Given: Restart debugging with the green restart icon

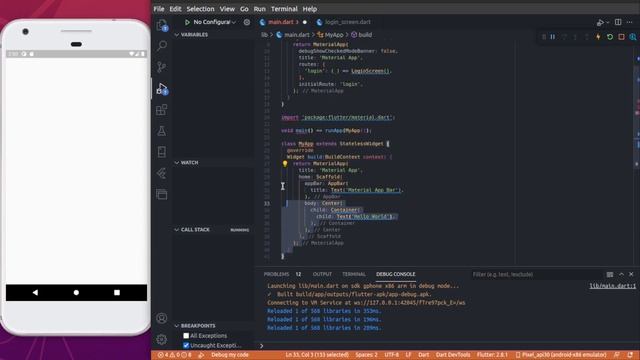Looking at the screenshot, I should [610, 37].
